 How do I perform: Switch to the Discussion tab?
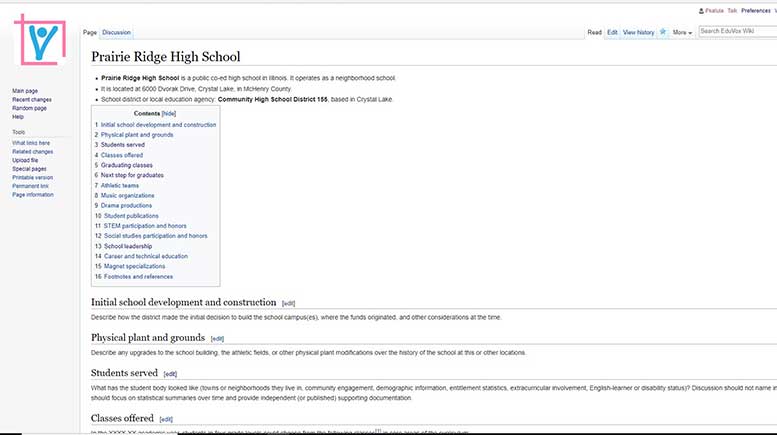pos(116,32)
